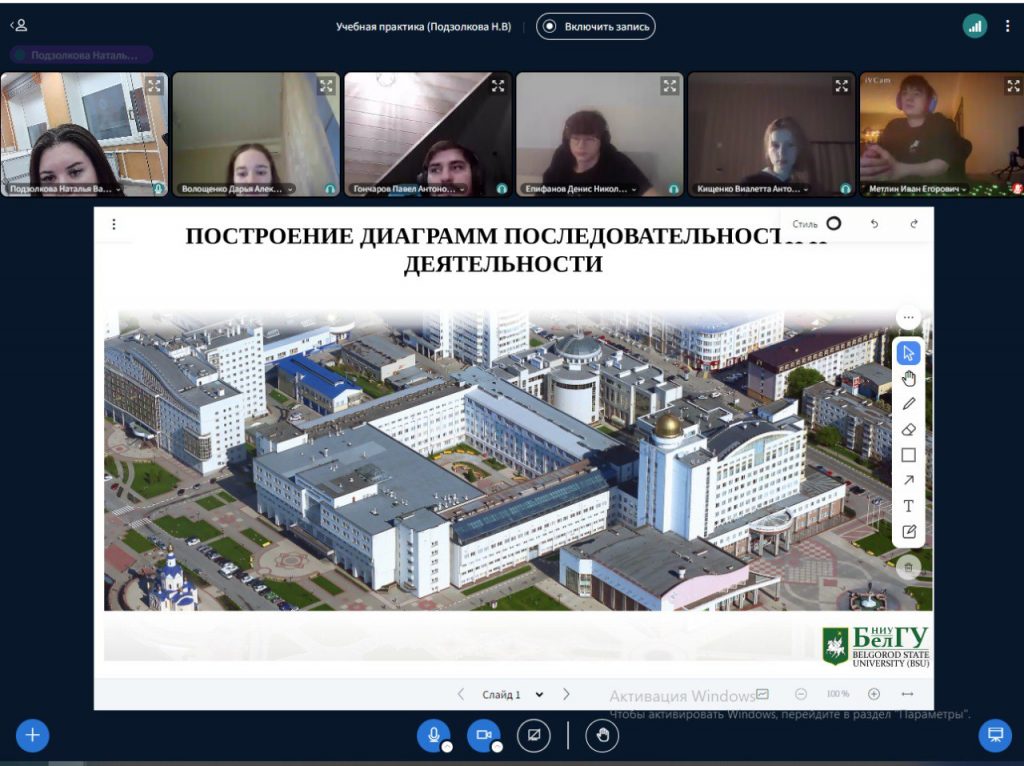Select the pencil draw tool
Viewport: 1024px width, 766px height.
[x=908, y=404]
